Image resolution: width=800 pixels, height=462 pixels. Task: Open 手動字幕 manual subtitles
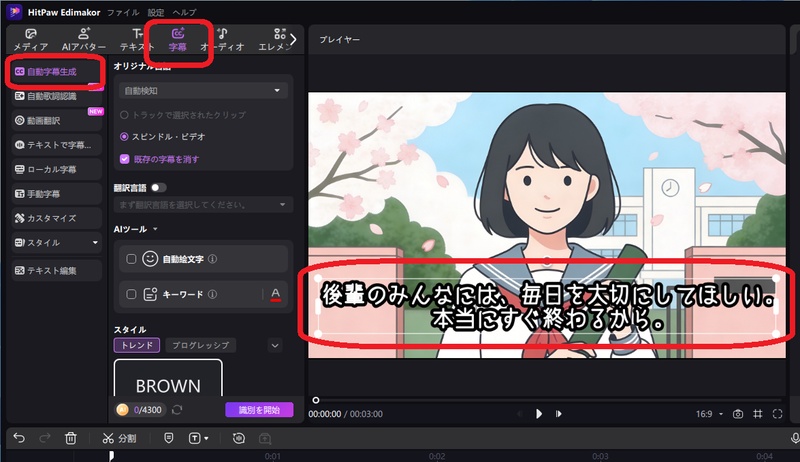pyautogui.click(x=56, y=194)
